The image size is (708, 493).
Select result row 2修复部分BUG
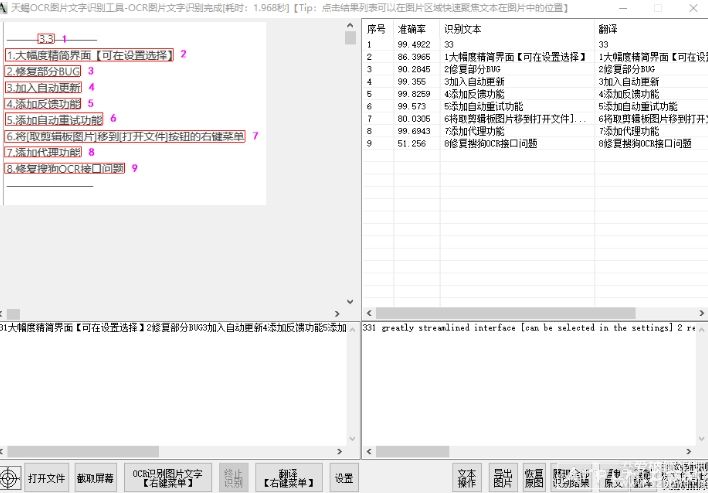(x=535, y=69)
